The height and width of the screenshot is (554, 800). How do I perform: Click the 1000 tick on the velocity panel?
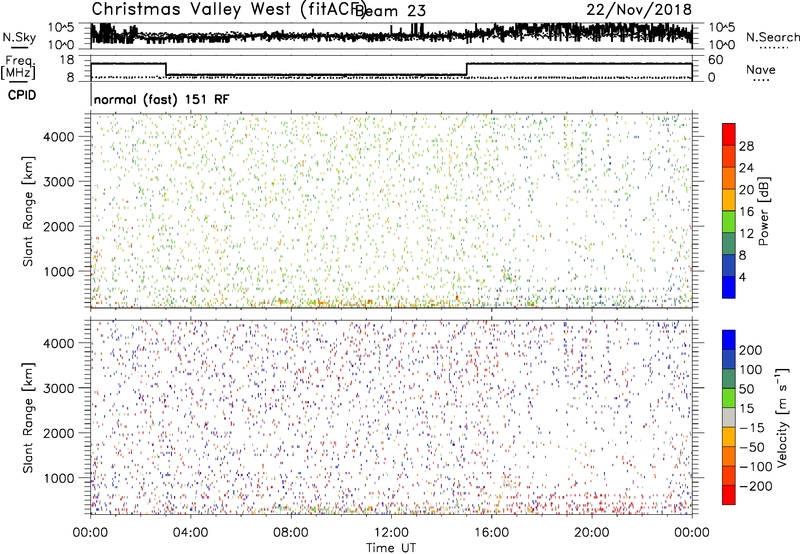click(59, 478)
